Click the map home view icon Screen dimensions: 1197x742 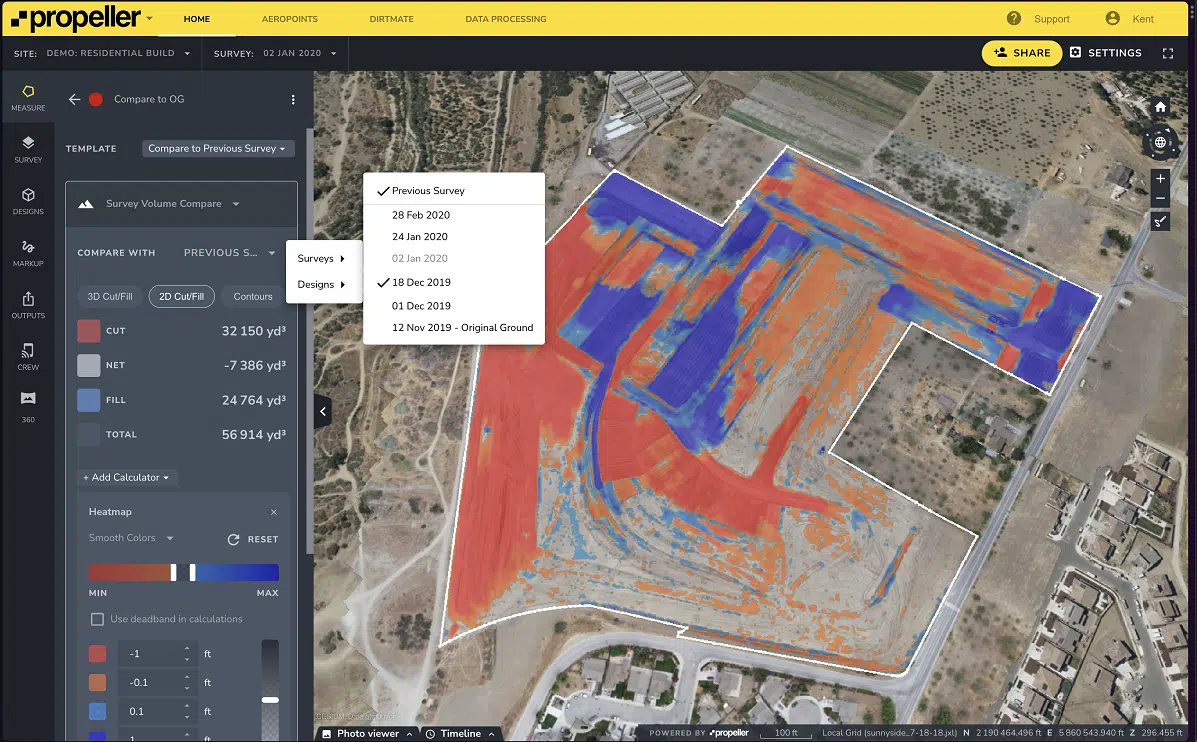coord(1160,107)
